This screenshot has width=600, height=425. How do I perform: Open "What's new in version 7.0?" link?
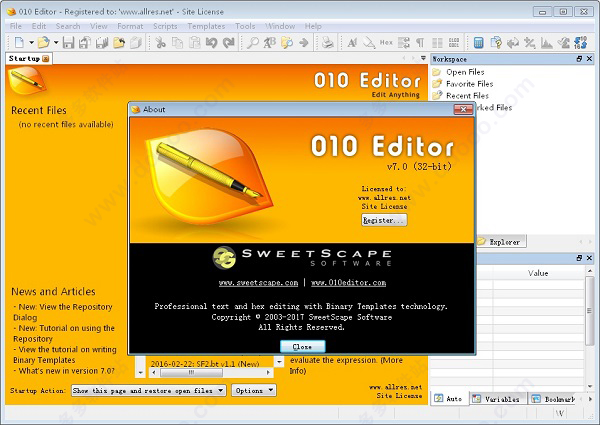[x=66, y=371]
